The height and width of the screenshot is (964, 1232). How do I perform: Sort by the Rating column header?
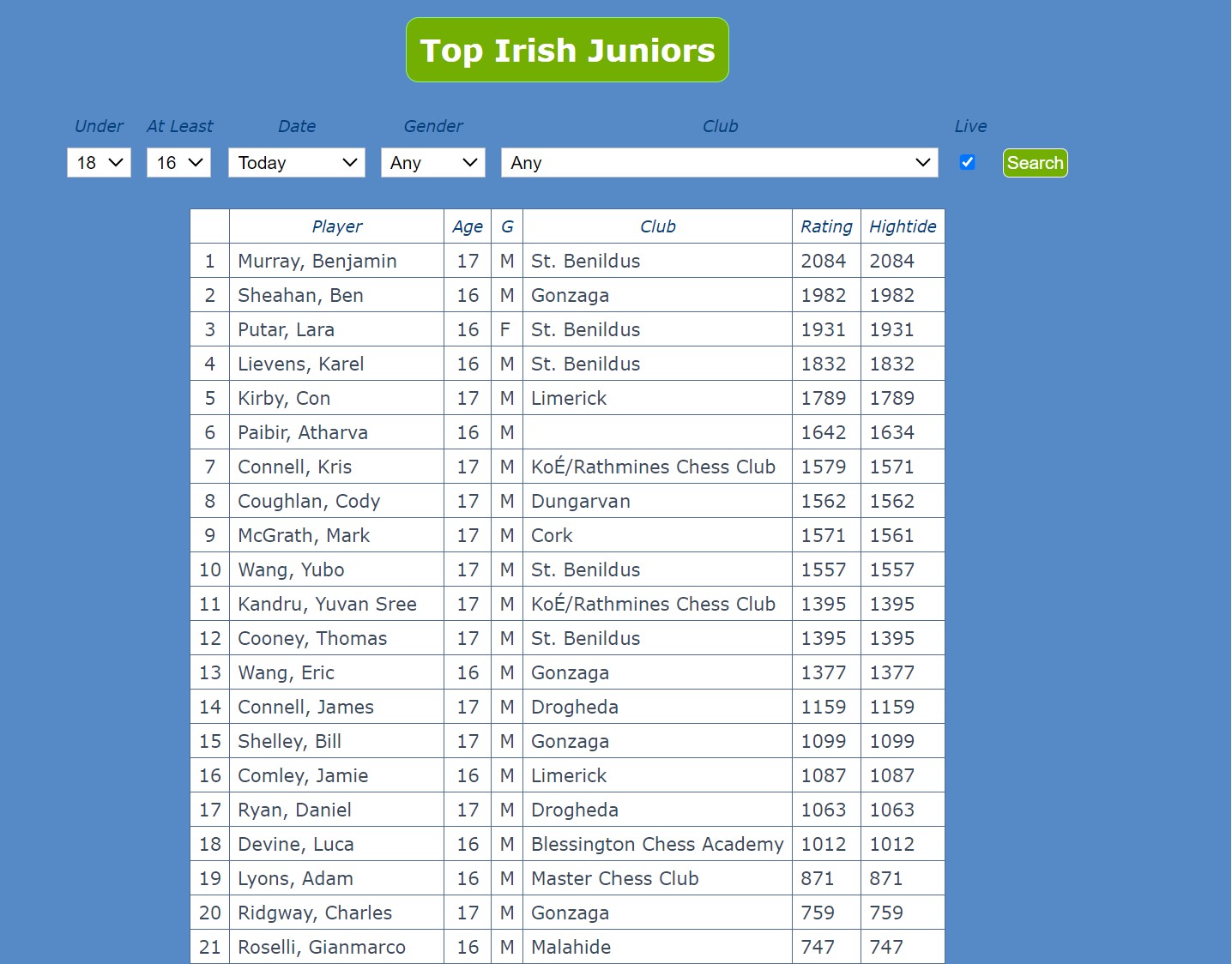(x=825, y=226)
